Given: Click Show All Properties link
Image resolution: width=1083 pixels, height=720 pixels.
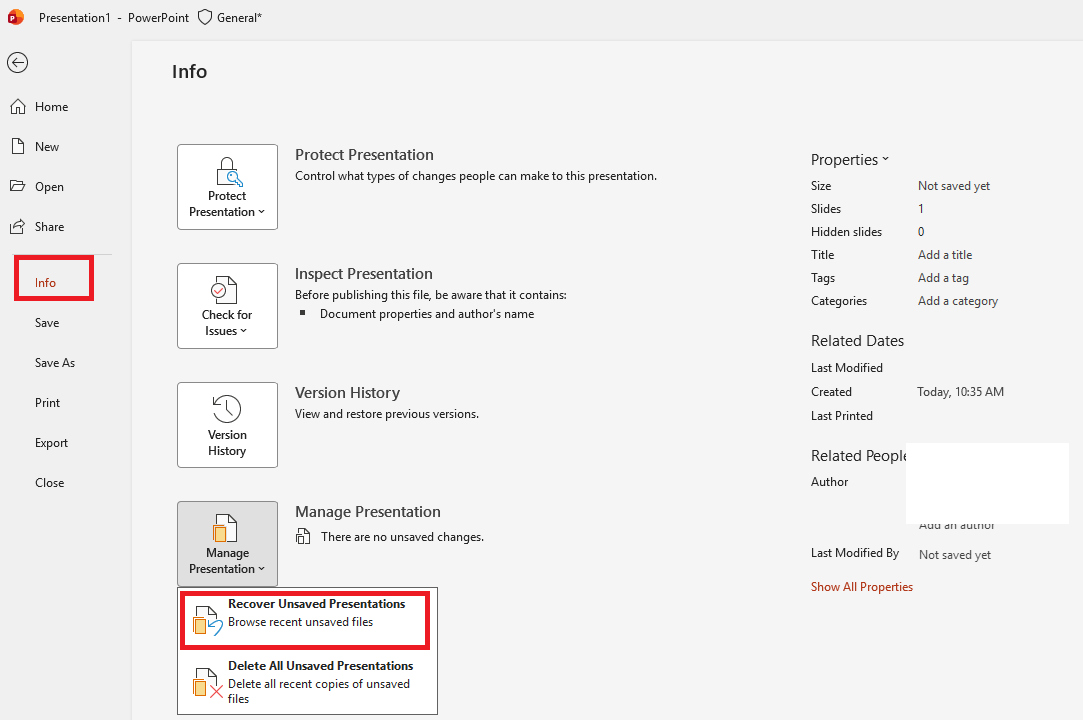Looking at the screenshot, I should click(x=862, y=587).
